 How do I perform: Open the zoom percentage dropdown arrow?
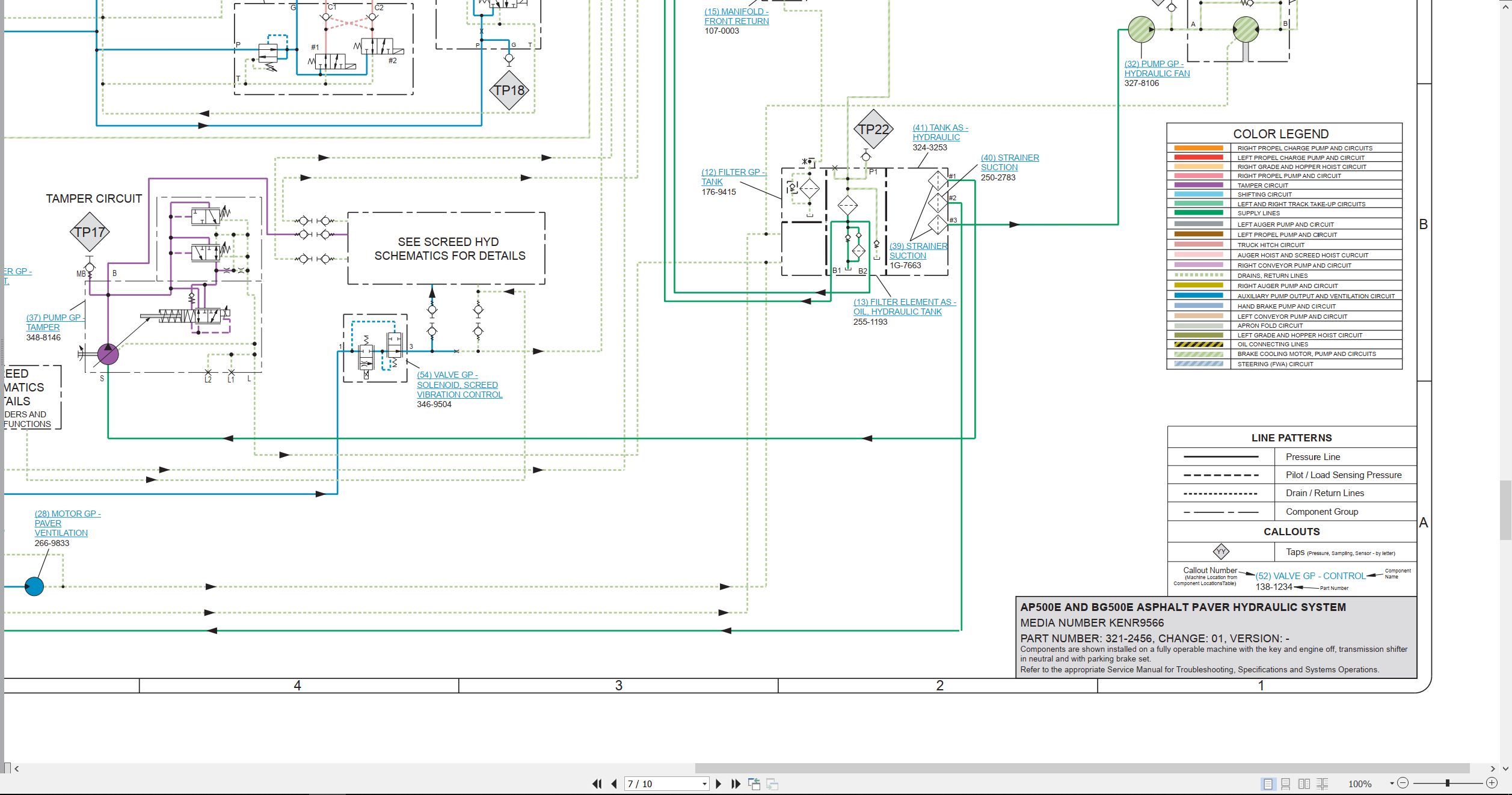point(1391,784)
